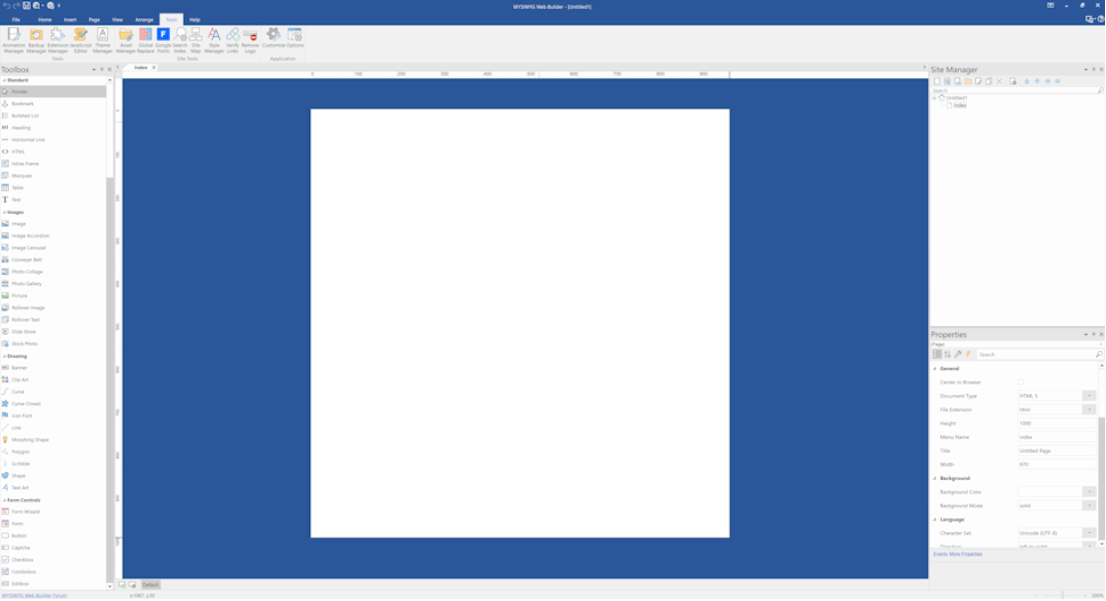Viewport: 1106px width, 601px height.
Task: Switch Properties to categorized view
Action: (x=937, y=354)
